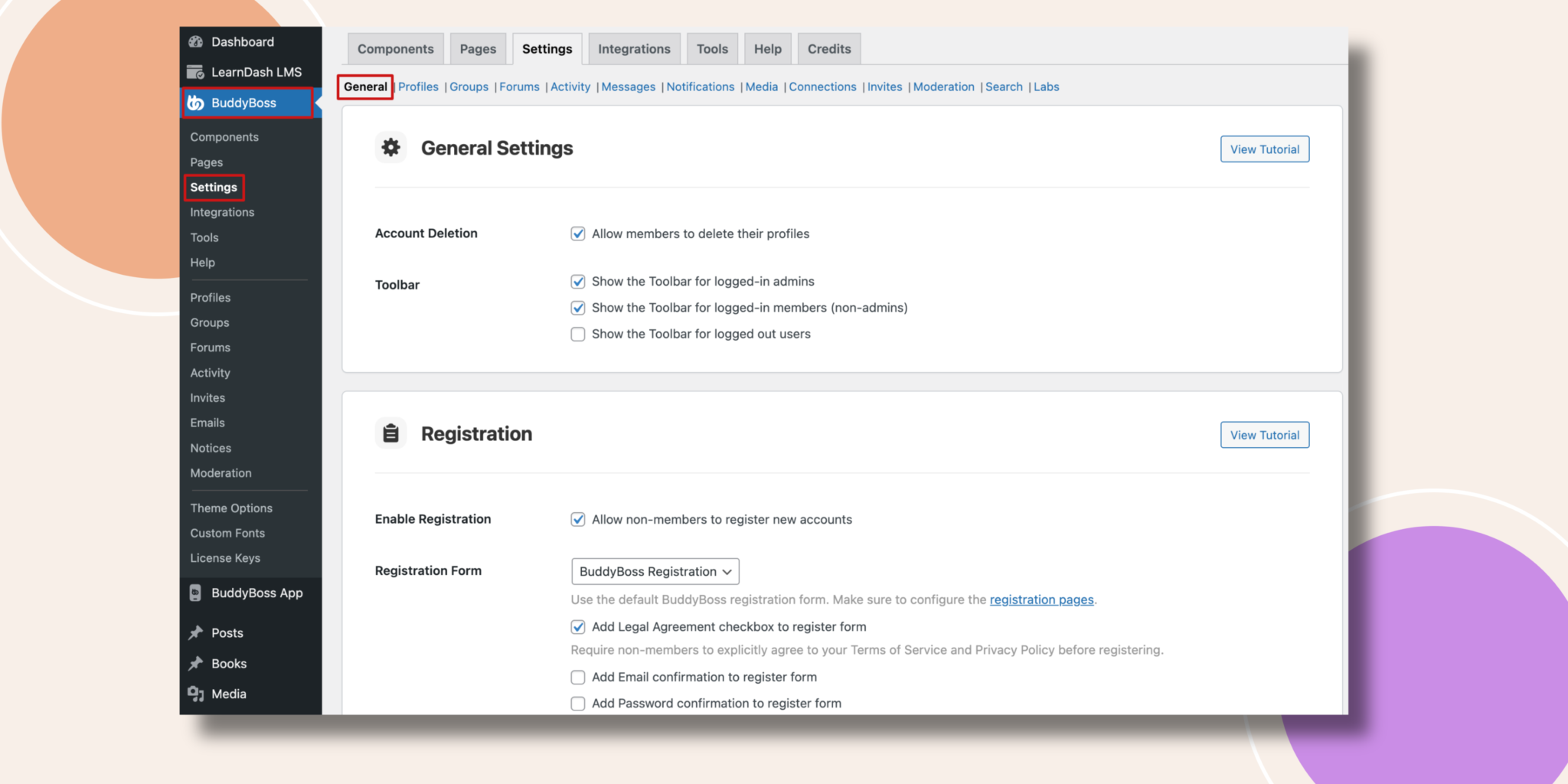Screen dimensions: 1568x784
Task: Open the BuddyBoss Registration form dropdown
Action: coord(655,571)
